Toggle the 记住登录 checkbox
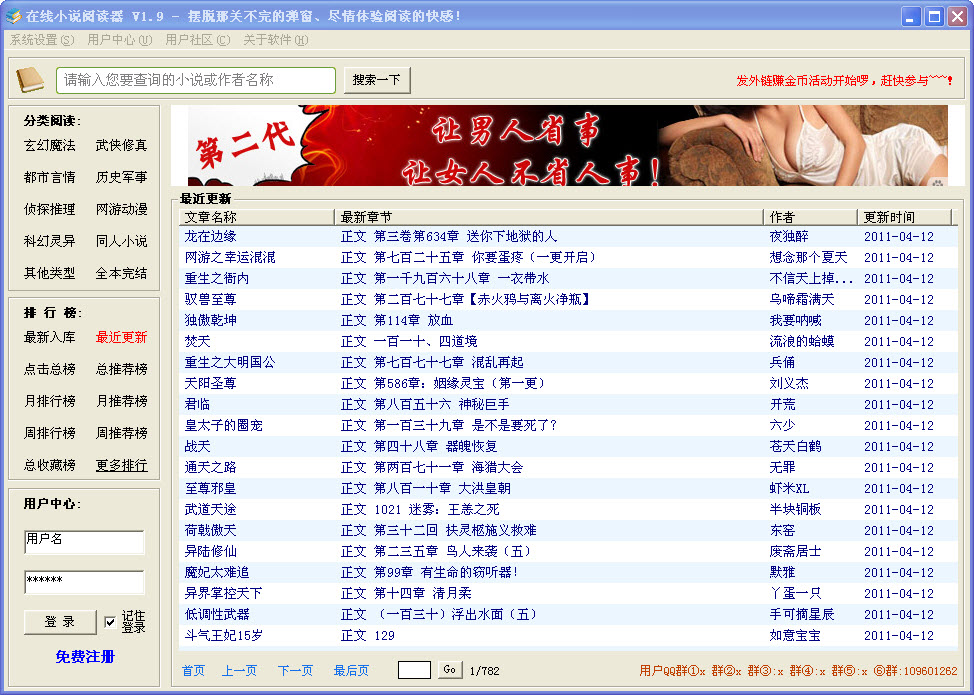 [110, 622]
